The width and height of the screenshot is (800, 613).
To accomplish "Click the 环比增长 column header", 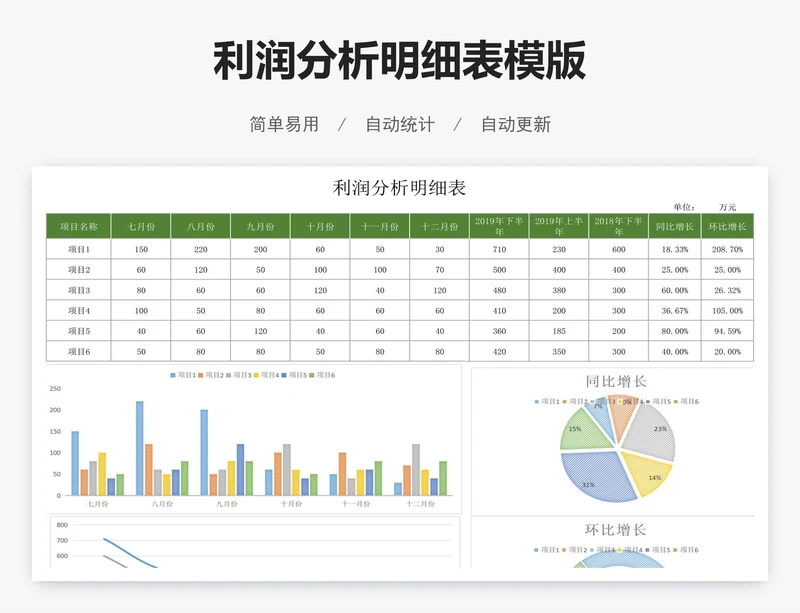I will point(727,226).
